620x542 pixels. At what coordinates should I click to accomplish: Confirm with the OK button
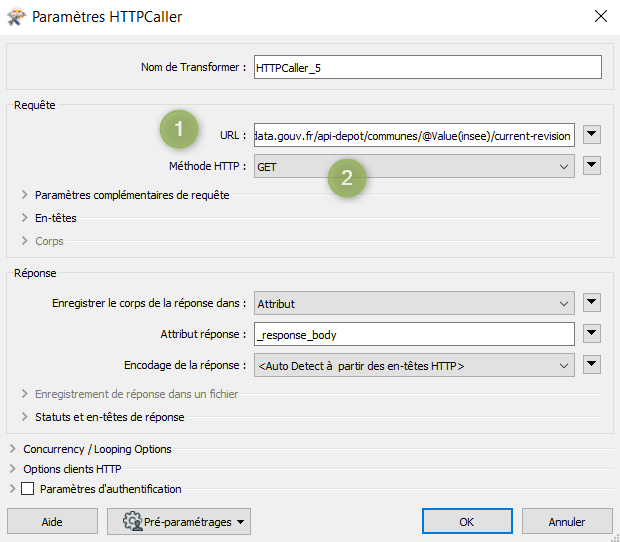click(x=467, y=521)
